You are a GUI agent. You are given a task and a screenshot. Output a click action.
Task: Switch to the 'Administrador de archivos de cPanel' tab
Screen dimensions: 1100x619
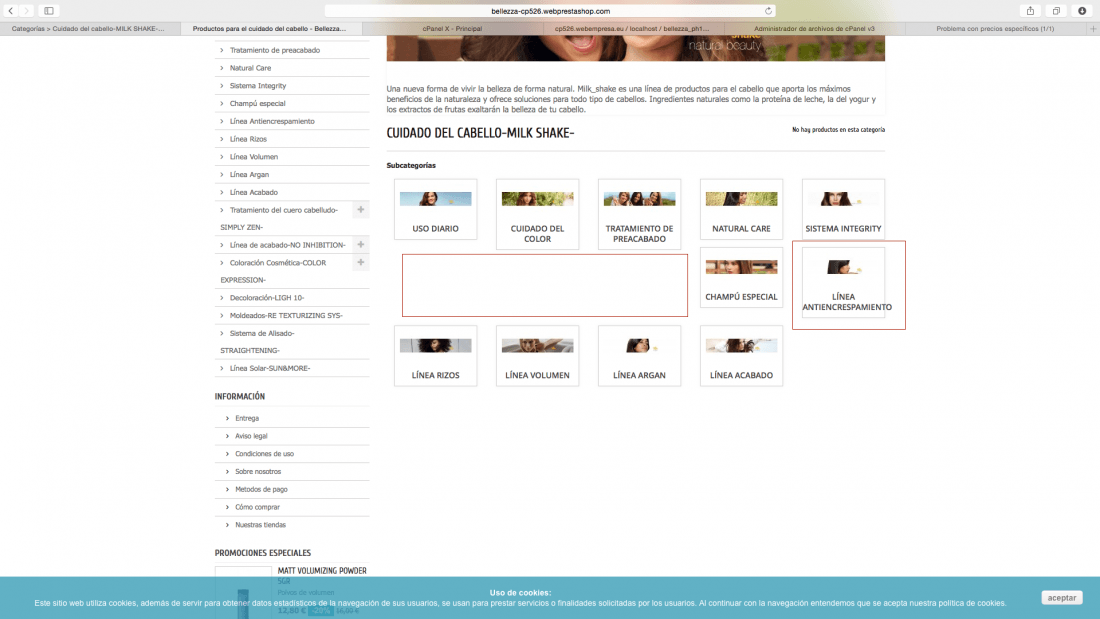coord(814,29)
